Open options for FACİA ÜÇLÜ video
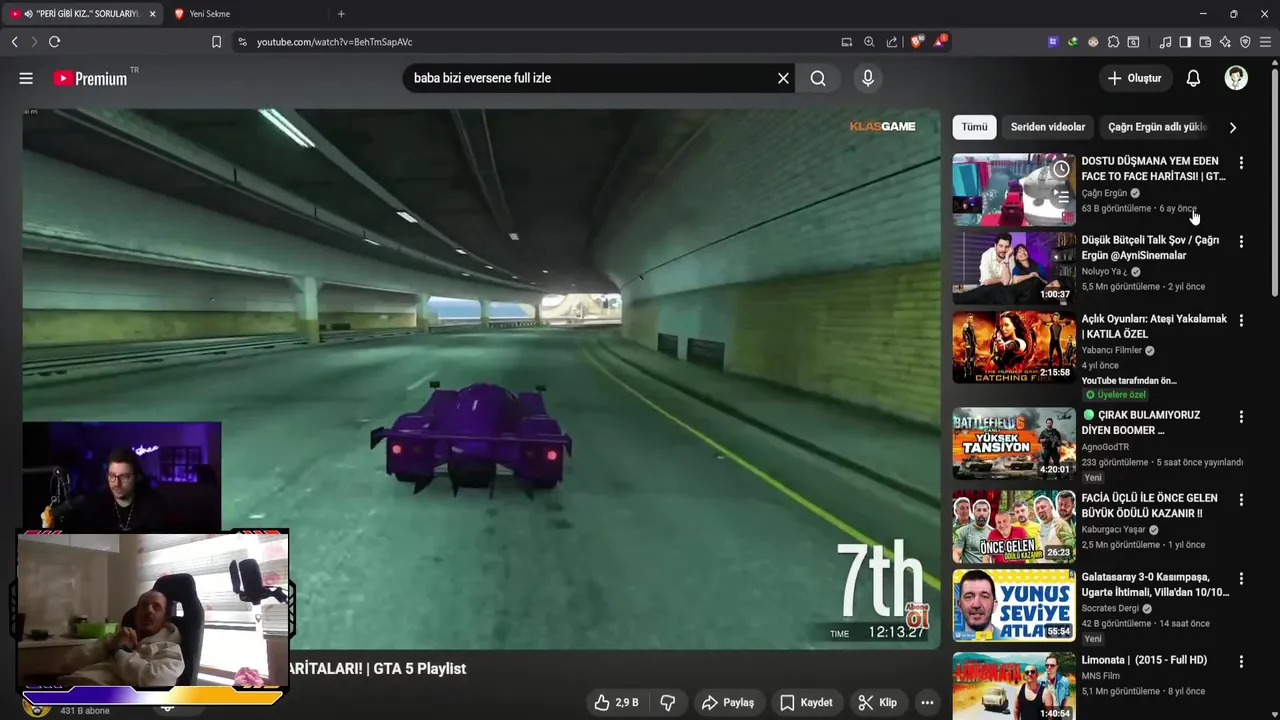The image size is (1280, 720). (1241, 500)
